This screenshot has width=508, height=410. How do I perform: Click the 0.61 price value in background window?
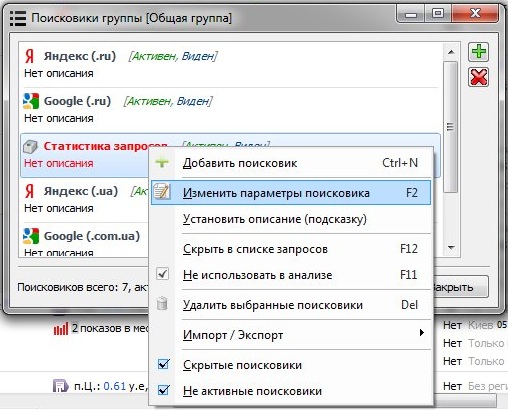pyautogui.click(x=114, y=386)
